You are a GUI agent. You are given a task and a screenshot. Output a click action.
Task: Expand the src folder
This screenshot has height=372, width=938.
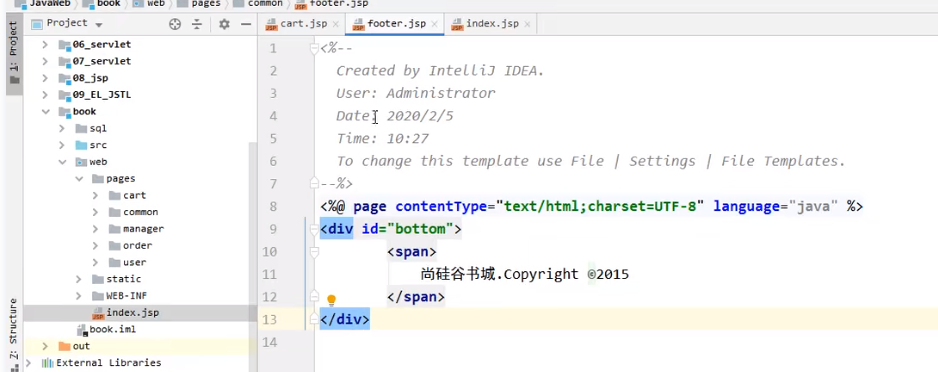(62, 145)
